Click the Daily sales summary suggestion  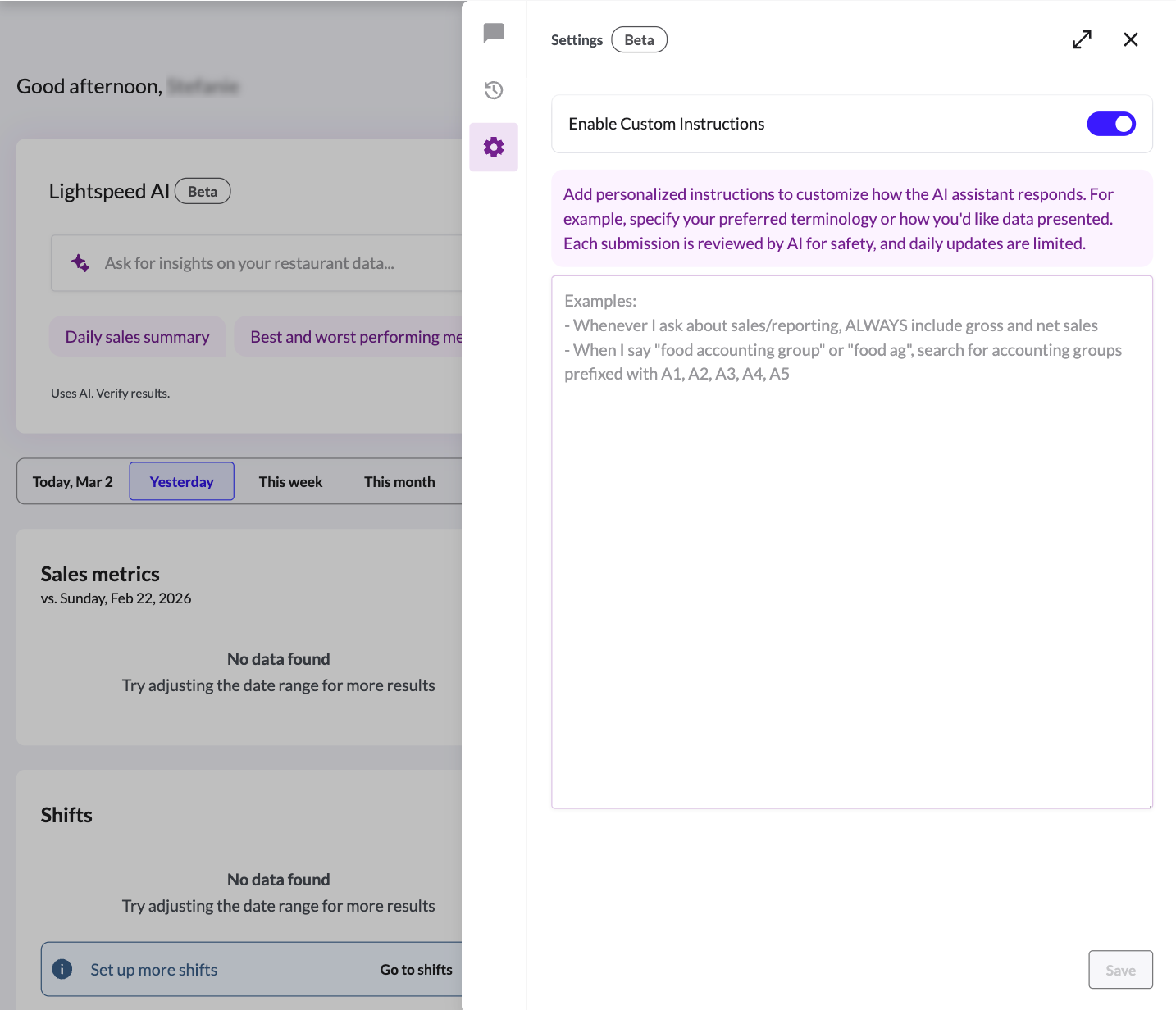click(x=137, y=336)
